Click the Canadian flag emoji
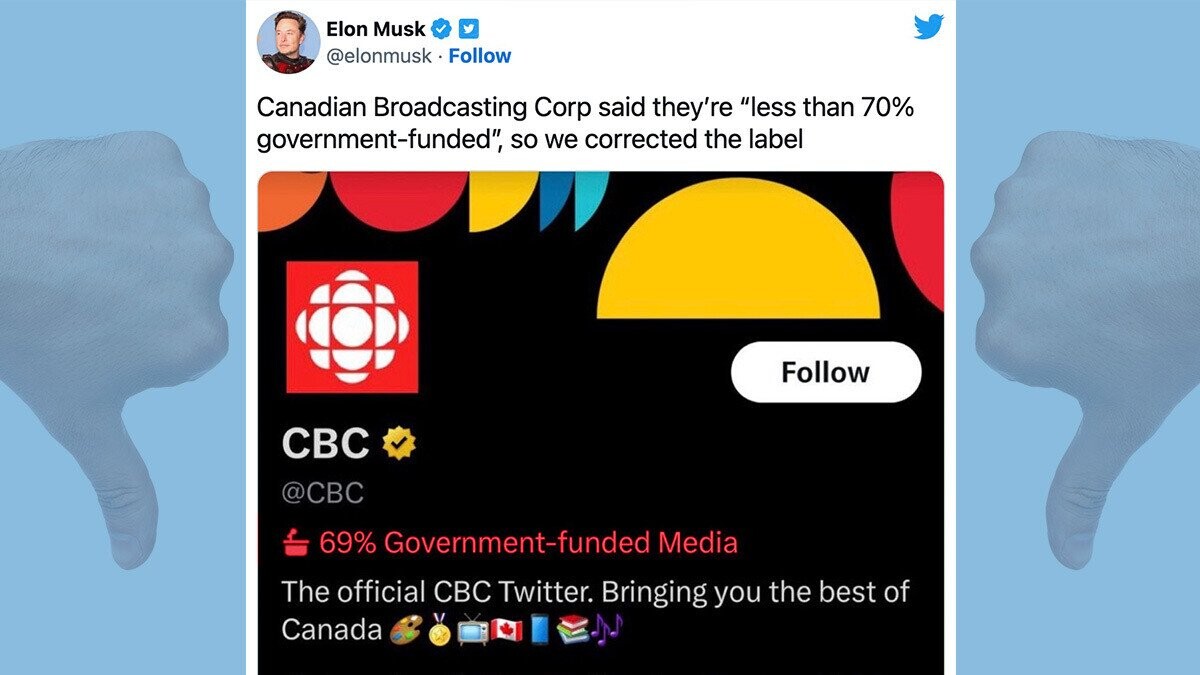 506,631
